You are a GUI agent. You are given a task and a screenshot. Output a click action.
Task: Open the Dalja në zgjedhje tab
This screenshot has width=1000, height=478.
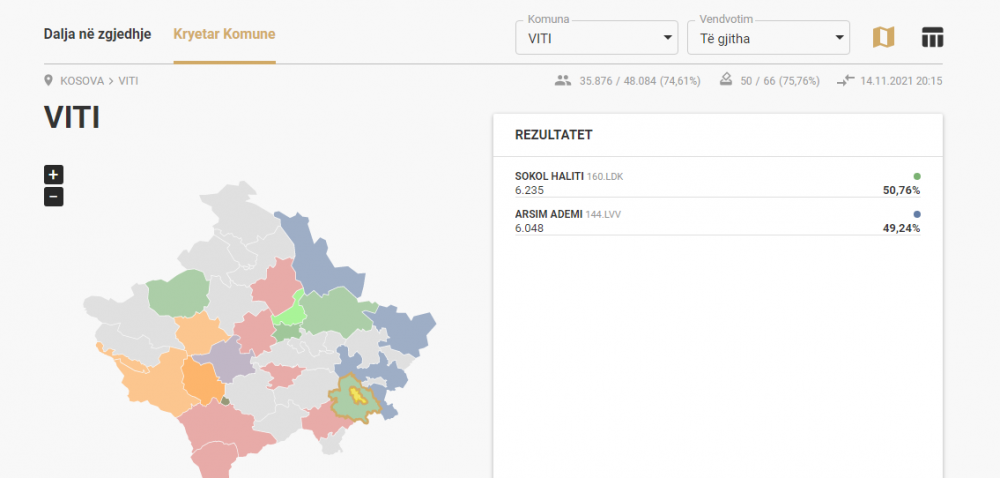[98, 34]
